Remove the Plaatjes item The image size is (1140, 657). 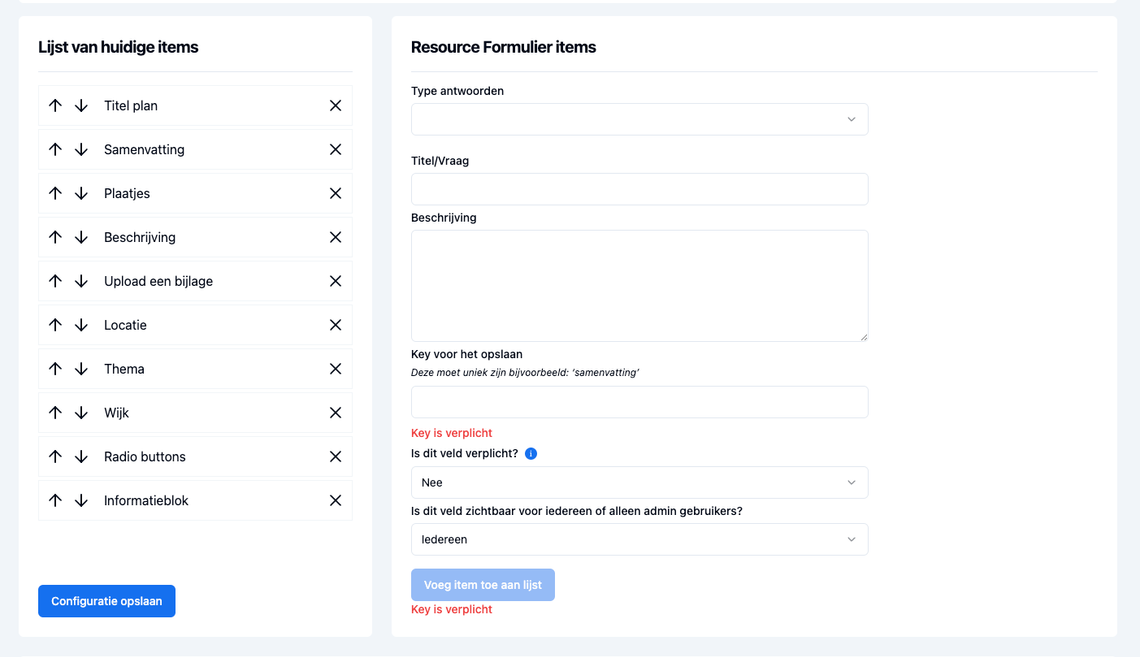point(335,193)
